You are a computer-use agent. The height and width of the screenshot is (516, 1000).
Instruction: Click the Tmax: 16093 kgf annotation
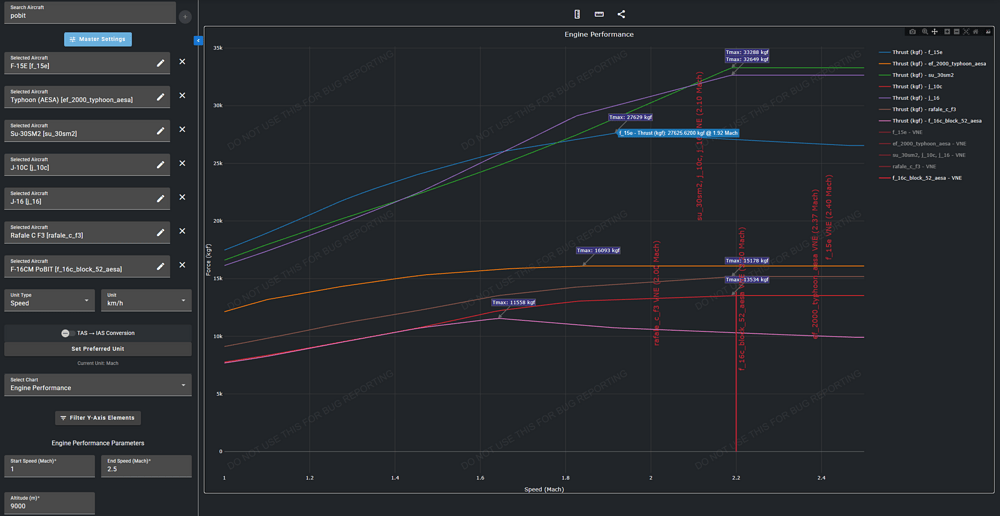tap(598, 251)
